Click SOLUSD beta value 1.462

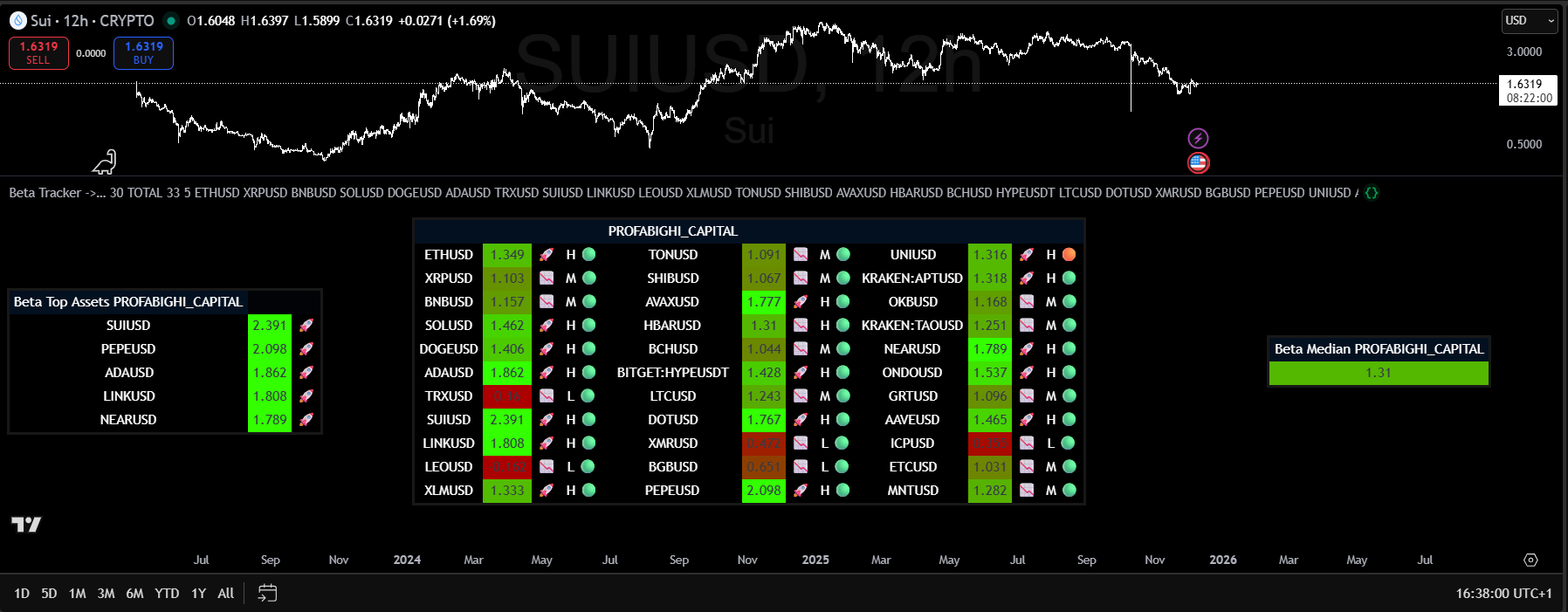[x=507, y=326]
